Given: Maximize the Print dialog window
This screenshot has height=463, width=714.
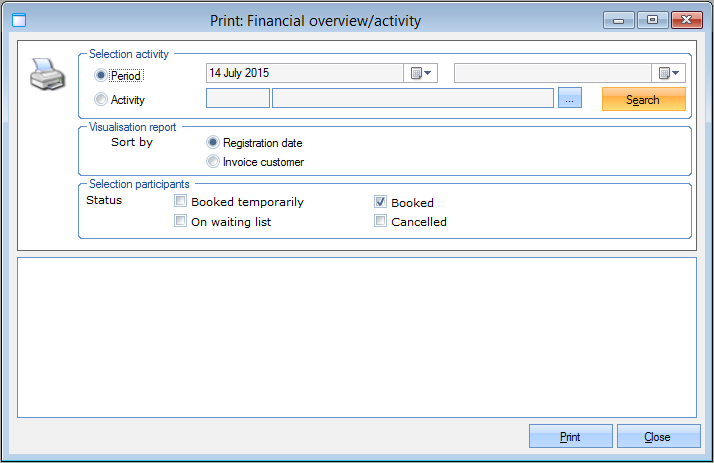Looking at the screenshot, I should (x=653, y=20).
